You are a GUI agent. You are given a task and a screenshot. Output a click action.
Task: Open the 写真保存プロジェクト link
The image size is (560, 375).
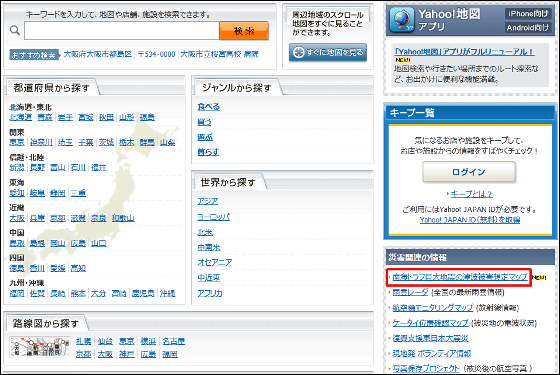(426, 368)
